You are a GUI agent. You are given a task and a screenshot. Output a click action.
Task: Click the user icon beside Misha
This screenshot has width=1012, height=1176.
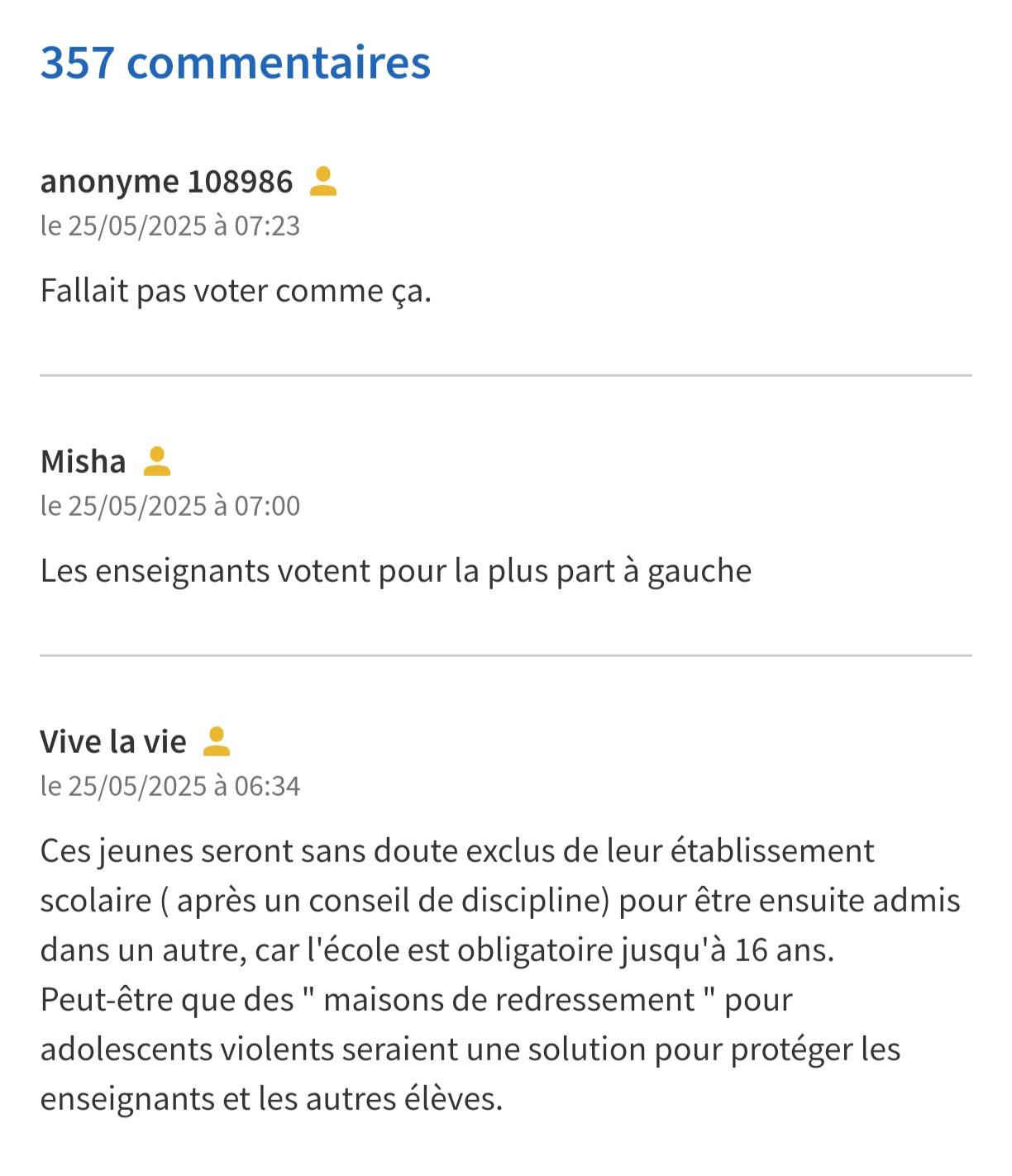(x=157, y=461)
